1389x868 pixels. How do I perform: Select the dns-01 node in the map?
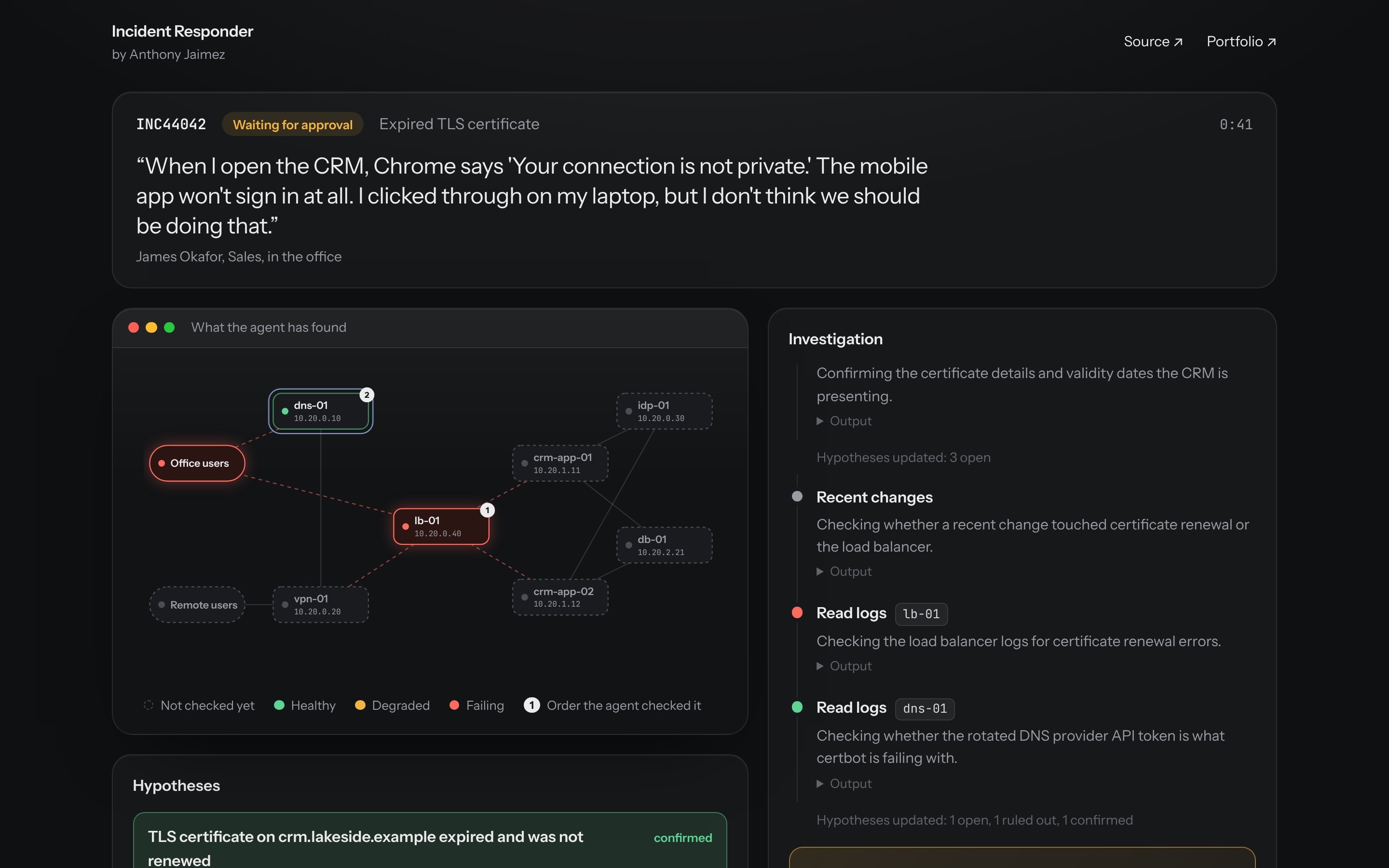(x=321, y=411)
